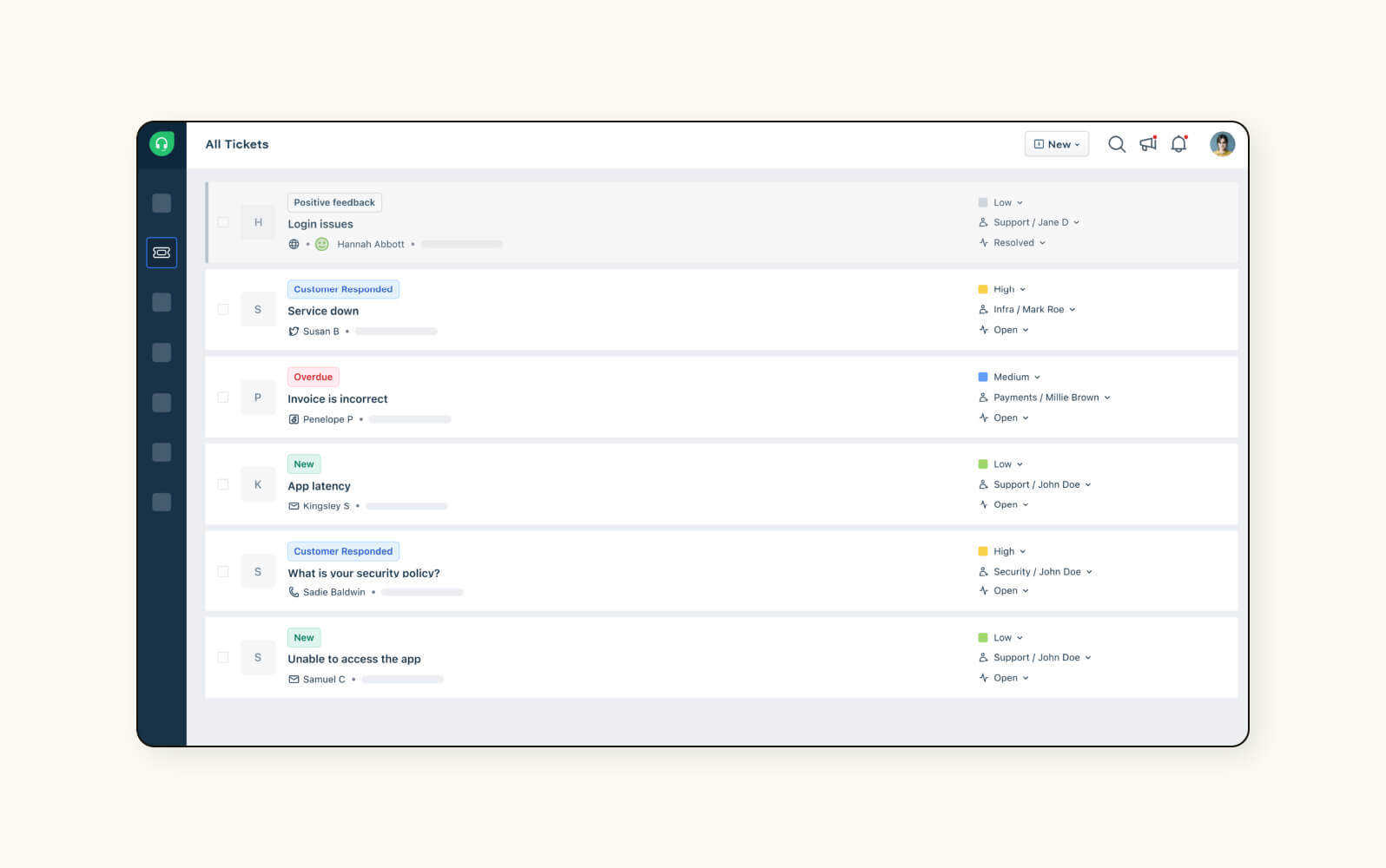Click H avatar on Login issues ticket
Screen dimensions: 1386x868
coord(258,222)
